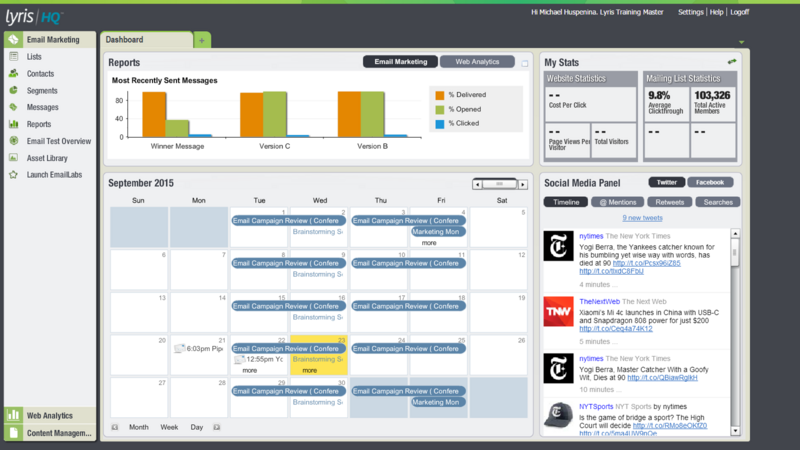
Task: Switch the calendar to Week view
Action: 169,427
